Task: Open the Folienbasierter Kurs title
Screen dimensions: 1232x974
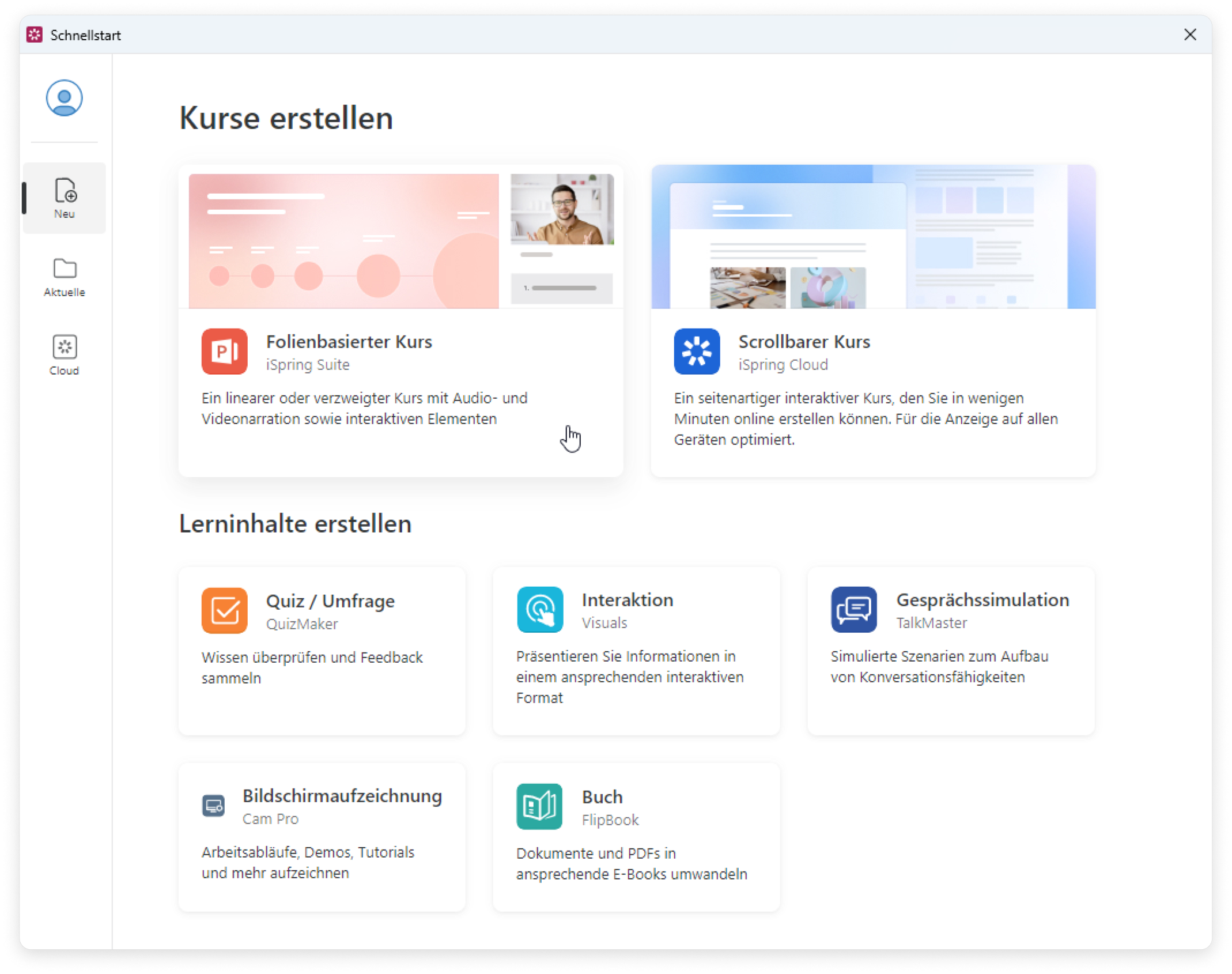Action: pyautogui.click(x=349, y=342)
